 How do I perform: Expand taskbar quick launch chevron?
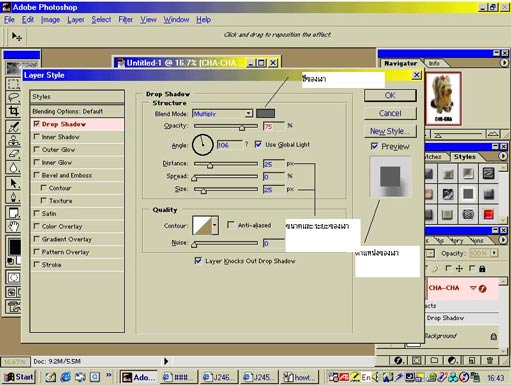tap(109, 375)
